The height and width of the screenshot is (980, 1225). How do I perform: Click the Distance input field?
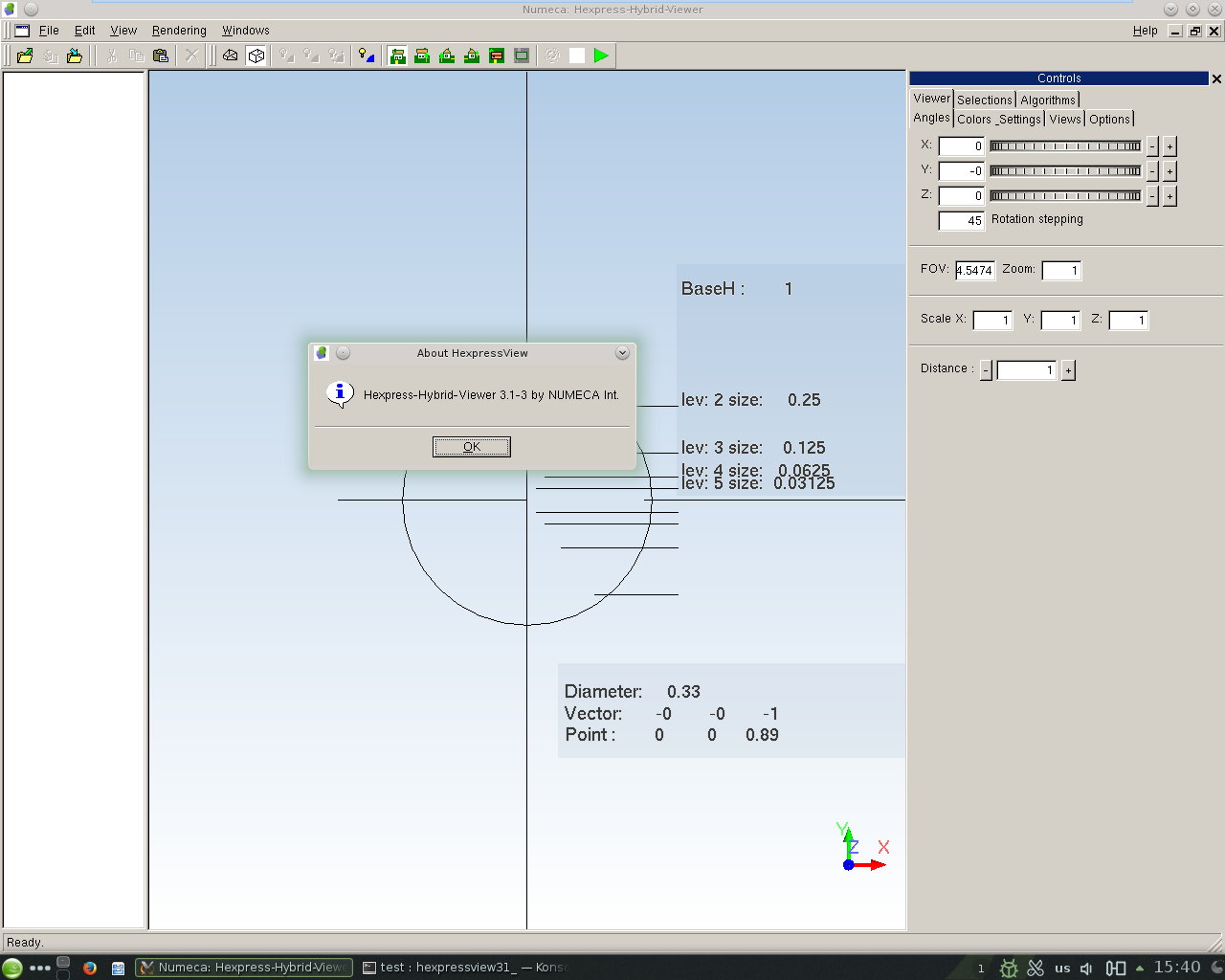[1026, 370]
